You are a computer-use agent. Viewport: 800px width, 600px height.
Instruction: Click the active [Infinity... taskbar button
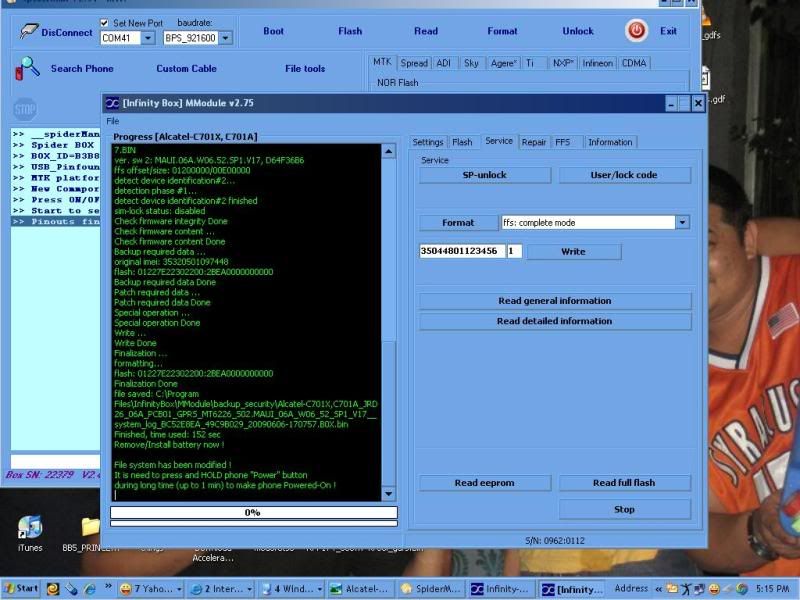572,589
